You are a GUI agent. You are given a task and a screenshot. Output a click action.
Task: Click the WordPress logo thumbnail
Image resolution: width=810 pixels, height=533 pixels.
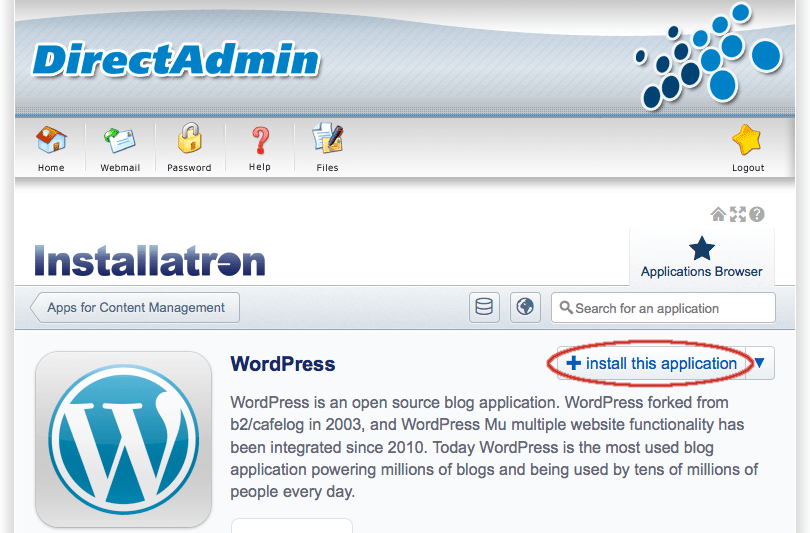coord(123,439)
